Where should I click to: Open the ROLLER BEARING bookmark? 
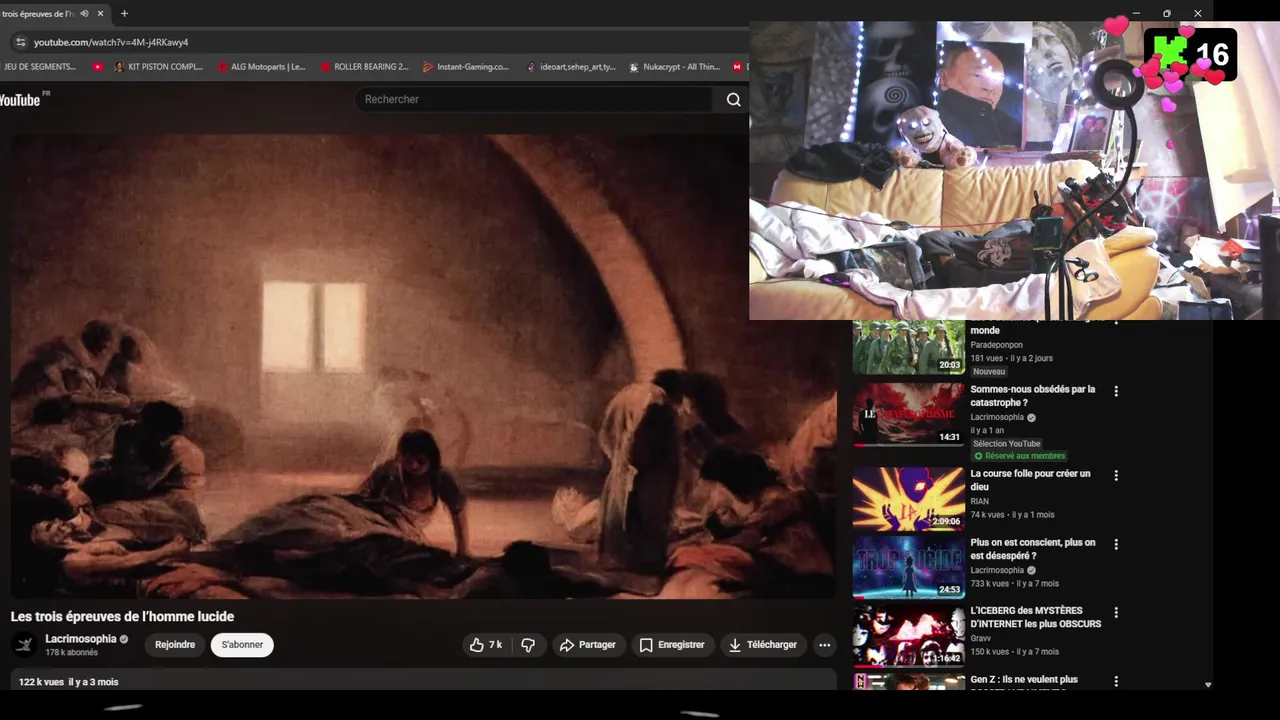tap(364, 67)
